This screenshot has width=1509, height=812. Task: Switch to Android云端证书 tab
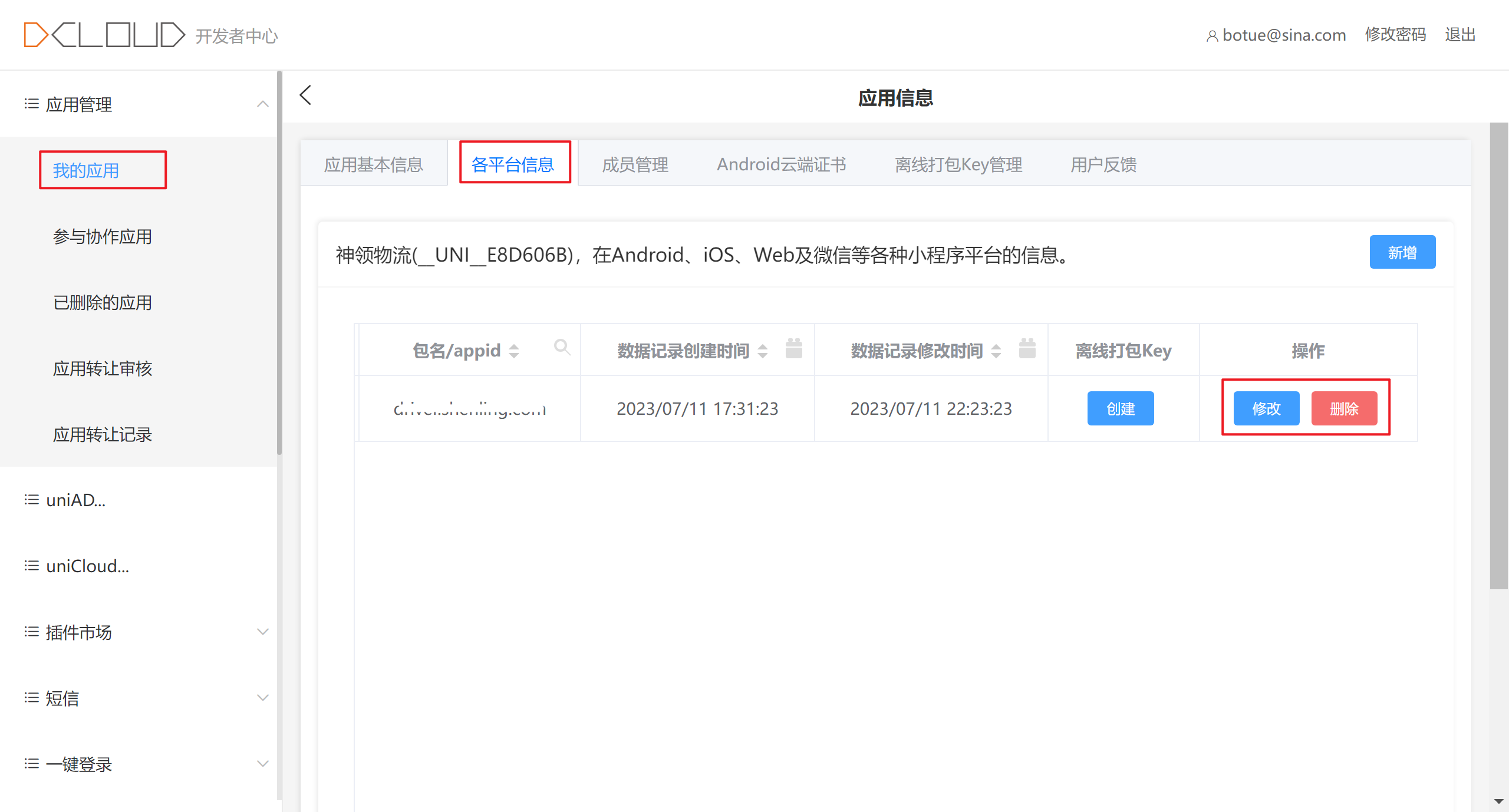[x=782, y=164]
